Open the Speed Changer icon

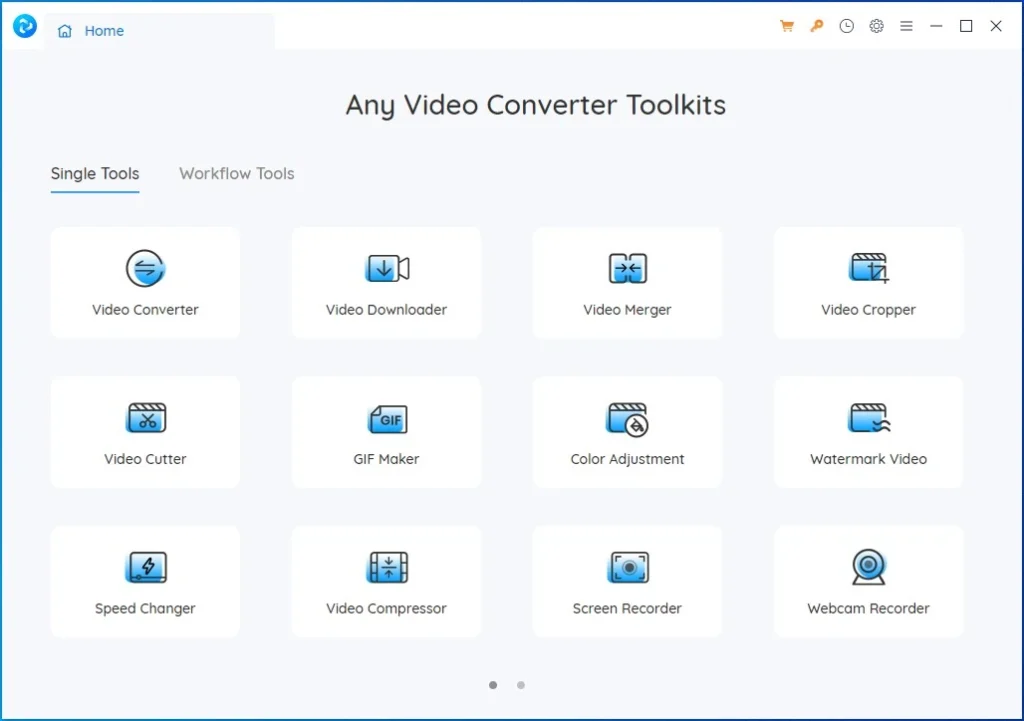coord(146,568)
